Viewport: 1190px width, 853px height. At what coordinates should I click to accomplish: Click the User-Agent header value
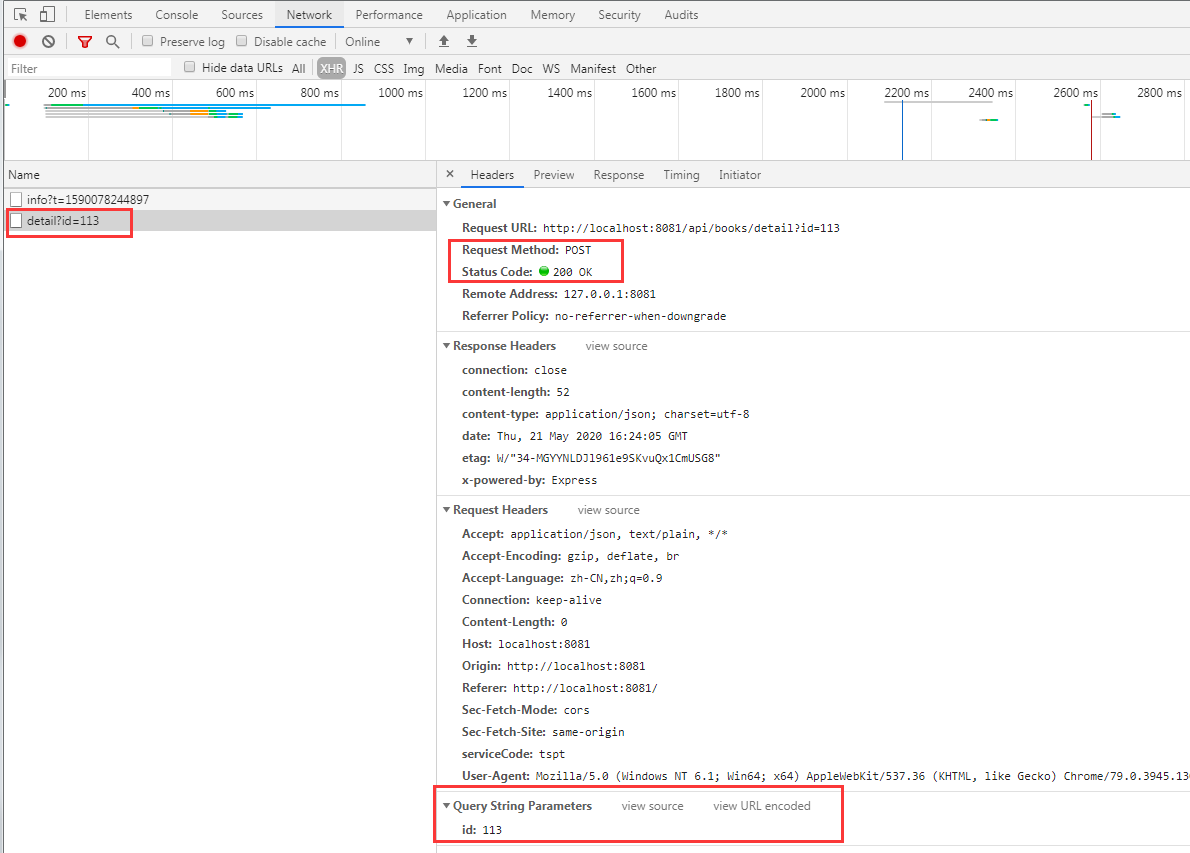pos(862,776)
